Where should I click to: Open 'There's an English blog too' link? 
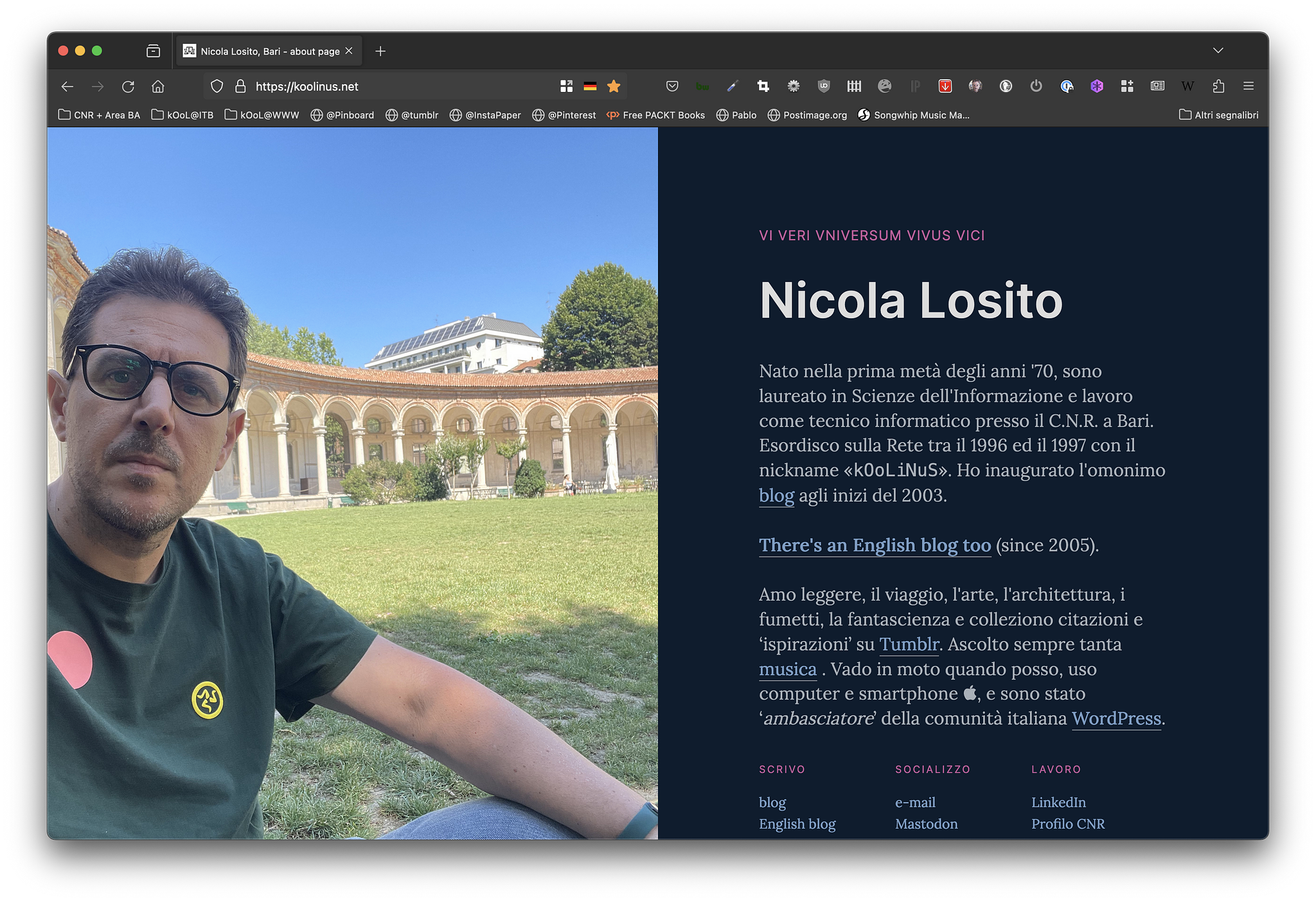[x=875, y=545]
